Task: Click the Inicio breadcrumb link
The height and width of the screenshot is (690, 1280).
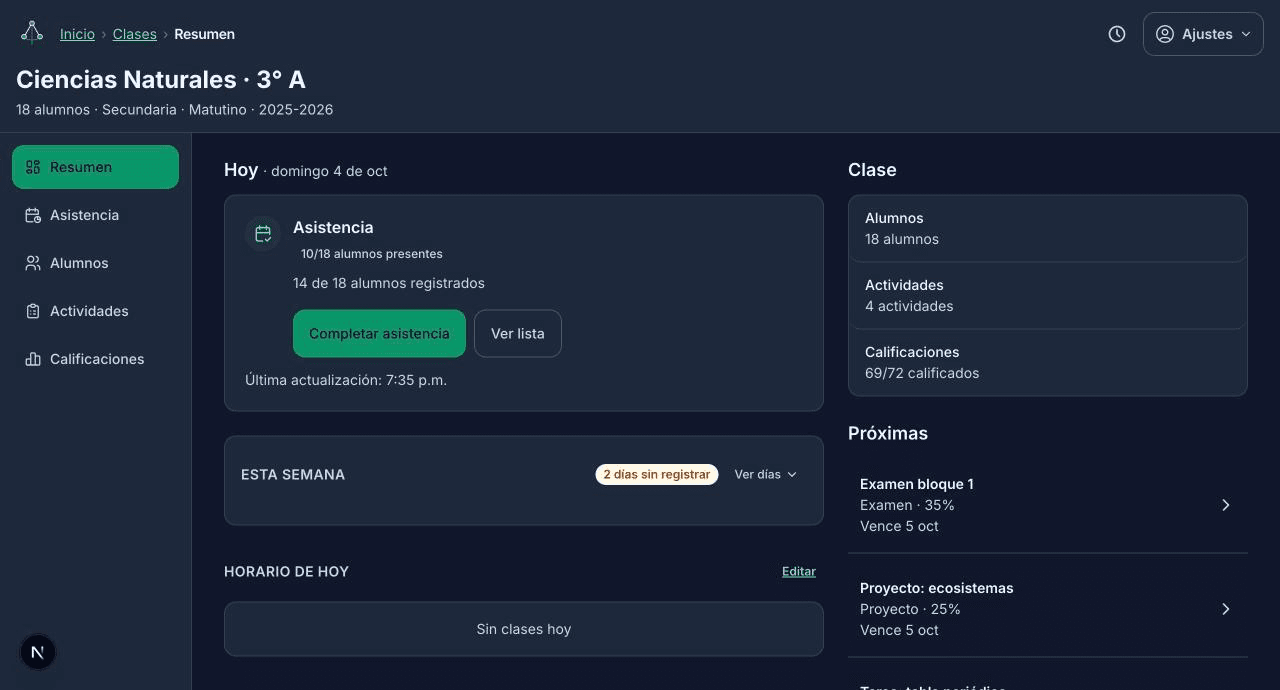Action: pyautogui.click(x=77, y=34)
